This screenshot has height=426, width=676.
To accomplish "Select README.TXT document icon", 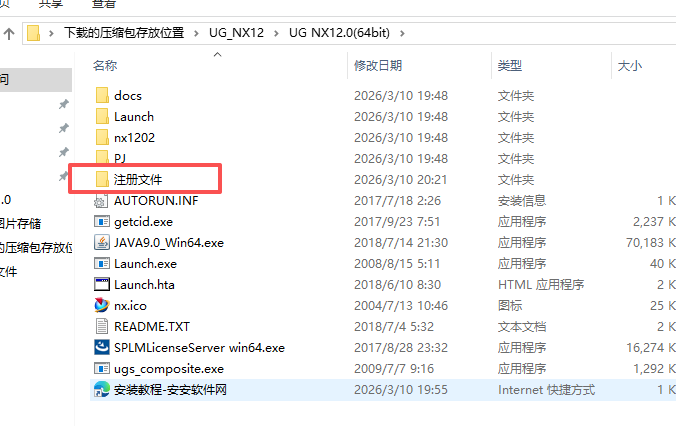I will click(x=102, y=326).
